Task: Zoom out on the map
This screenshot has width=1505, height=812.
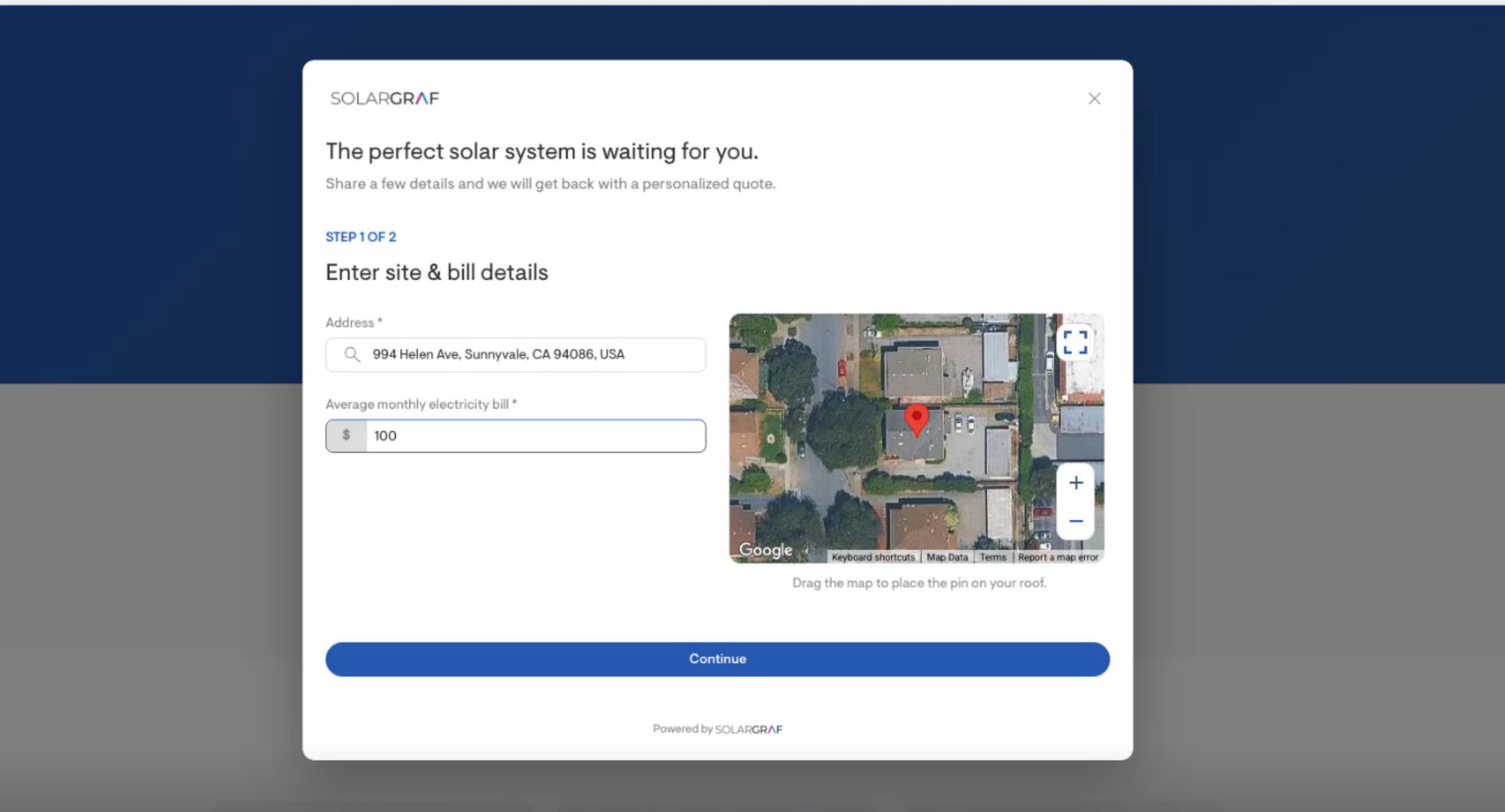Action: click(1075, 521)
